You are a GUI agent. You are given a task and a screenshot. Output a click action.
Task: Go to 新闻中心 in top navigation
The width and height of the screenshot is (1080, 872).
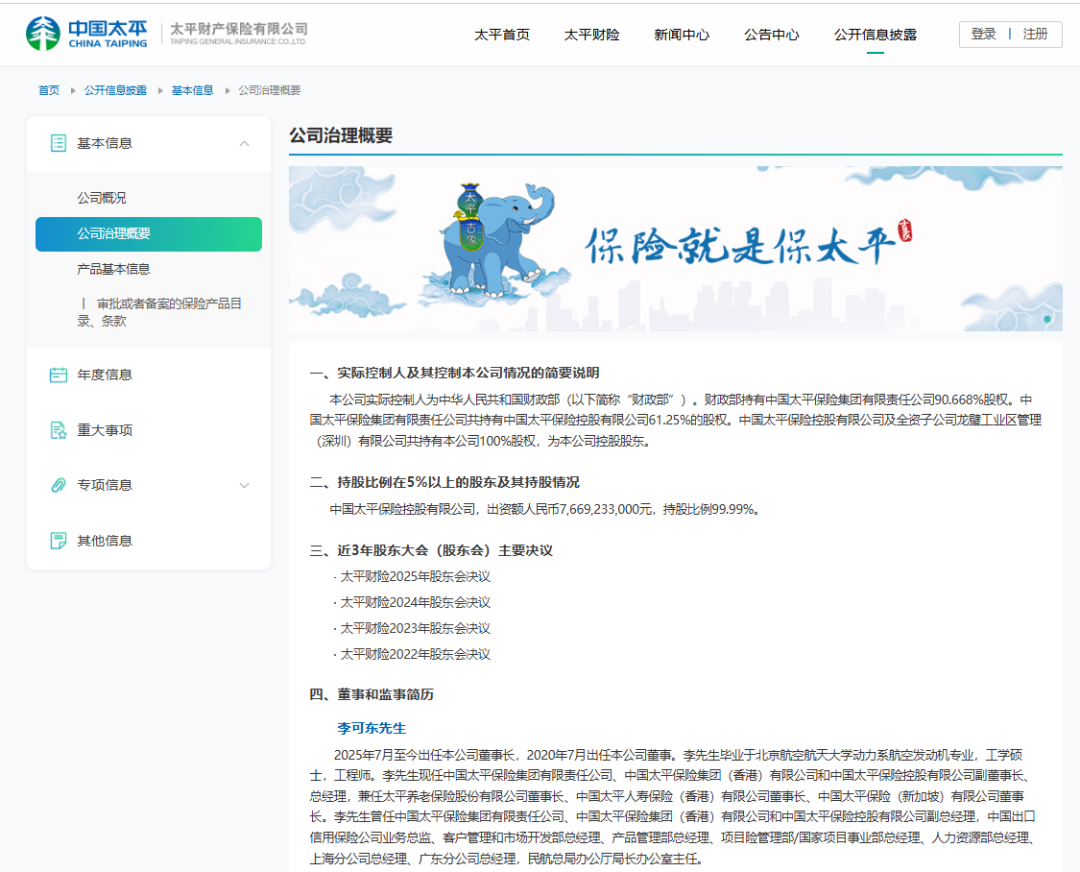point(682,35)
